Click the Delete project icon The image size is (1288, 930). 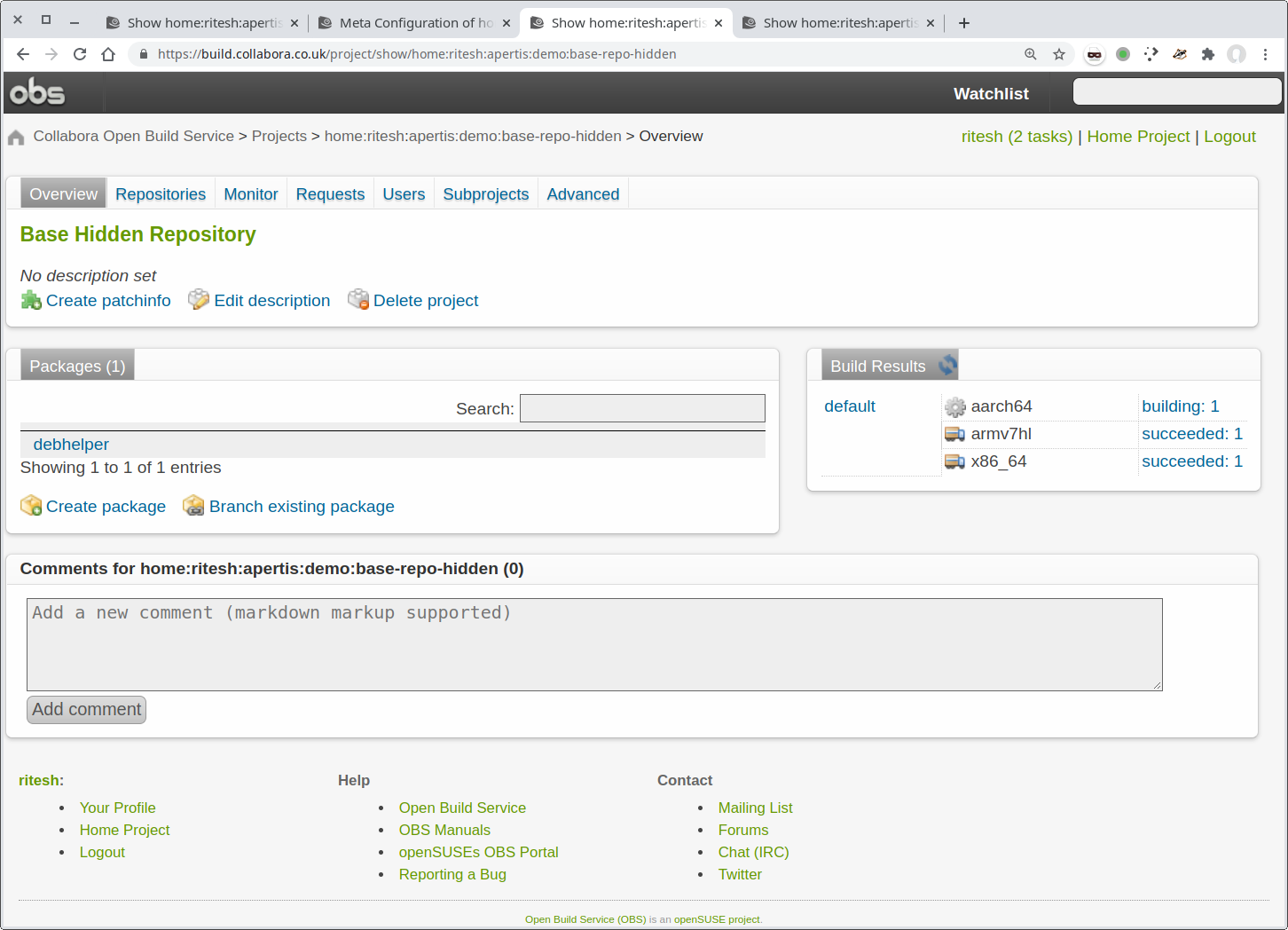(358, 300)
